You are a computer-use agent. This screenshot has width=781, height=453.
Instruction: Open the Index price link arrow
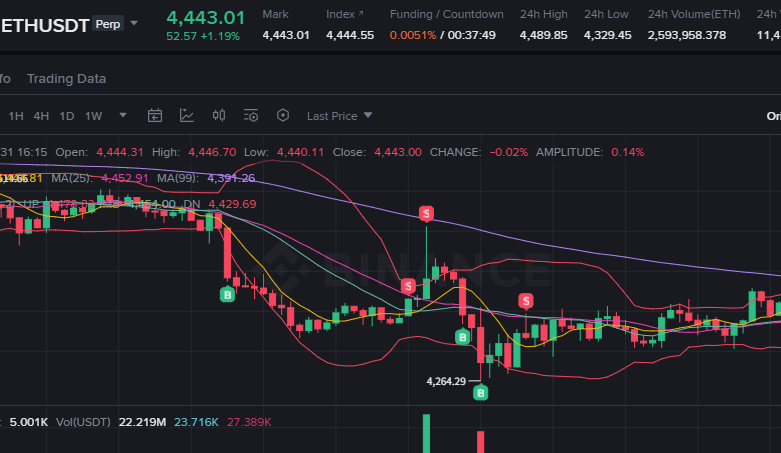point(361,13)
